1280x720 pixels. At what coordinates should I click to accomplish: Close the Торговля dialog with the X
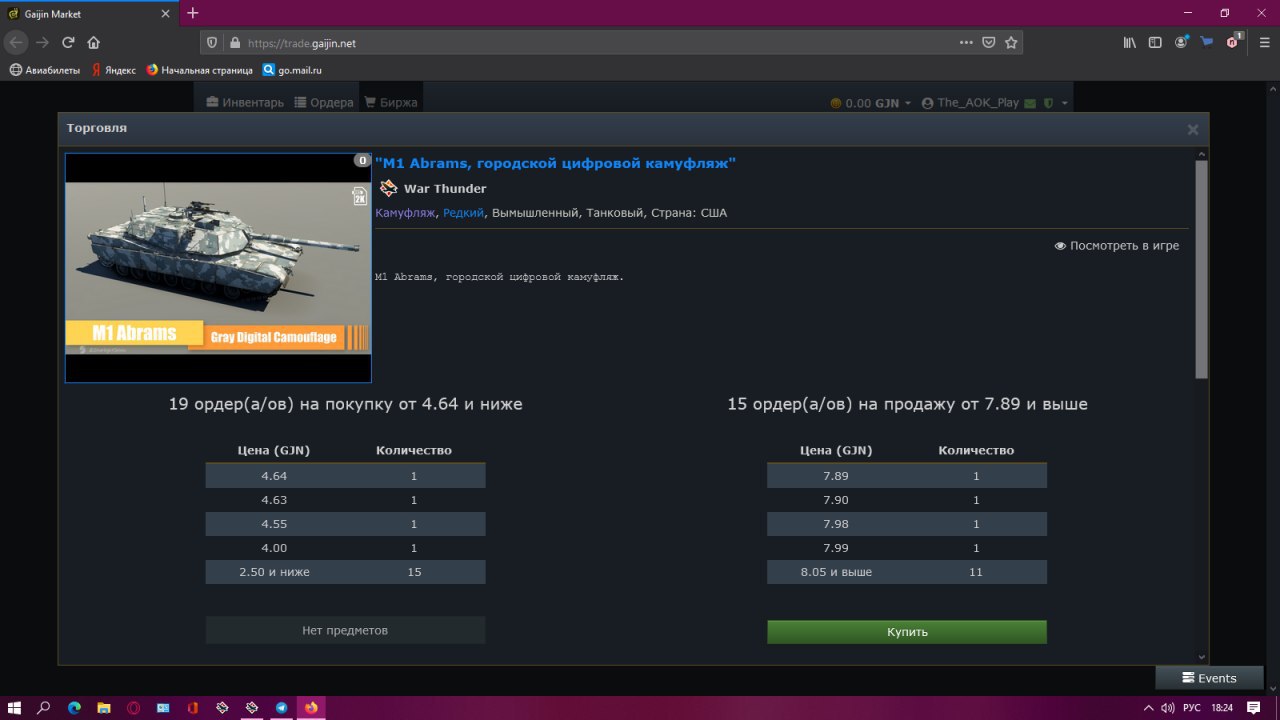coord(1192,129)
